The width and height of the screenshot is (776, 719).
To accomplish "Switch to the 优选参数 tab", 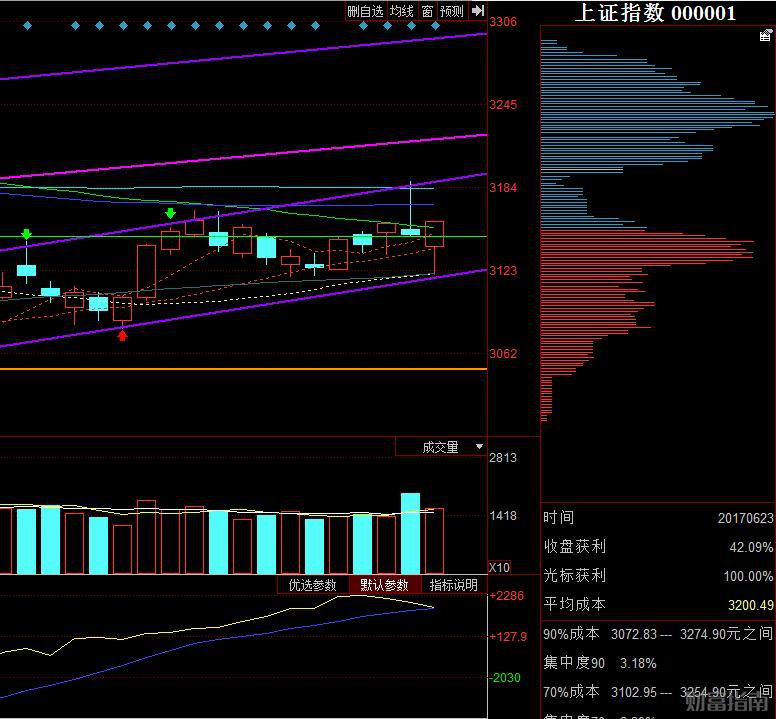I will tap(313, 585).
